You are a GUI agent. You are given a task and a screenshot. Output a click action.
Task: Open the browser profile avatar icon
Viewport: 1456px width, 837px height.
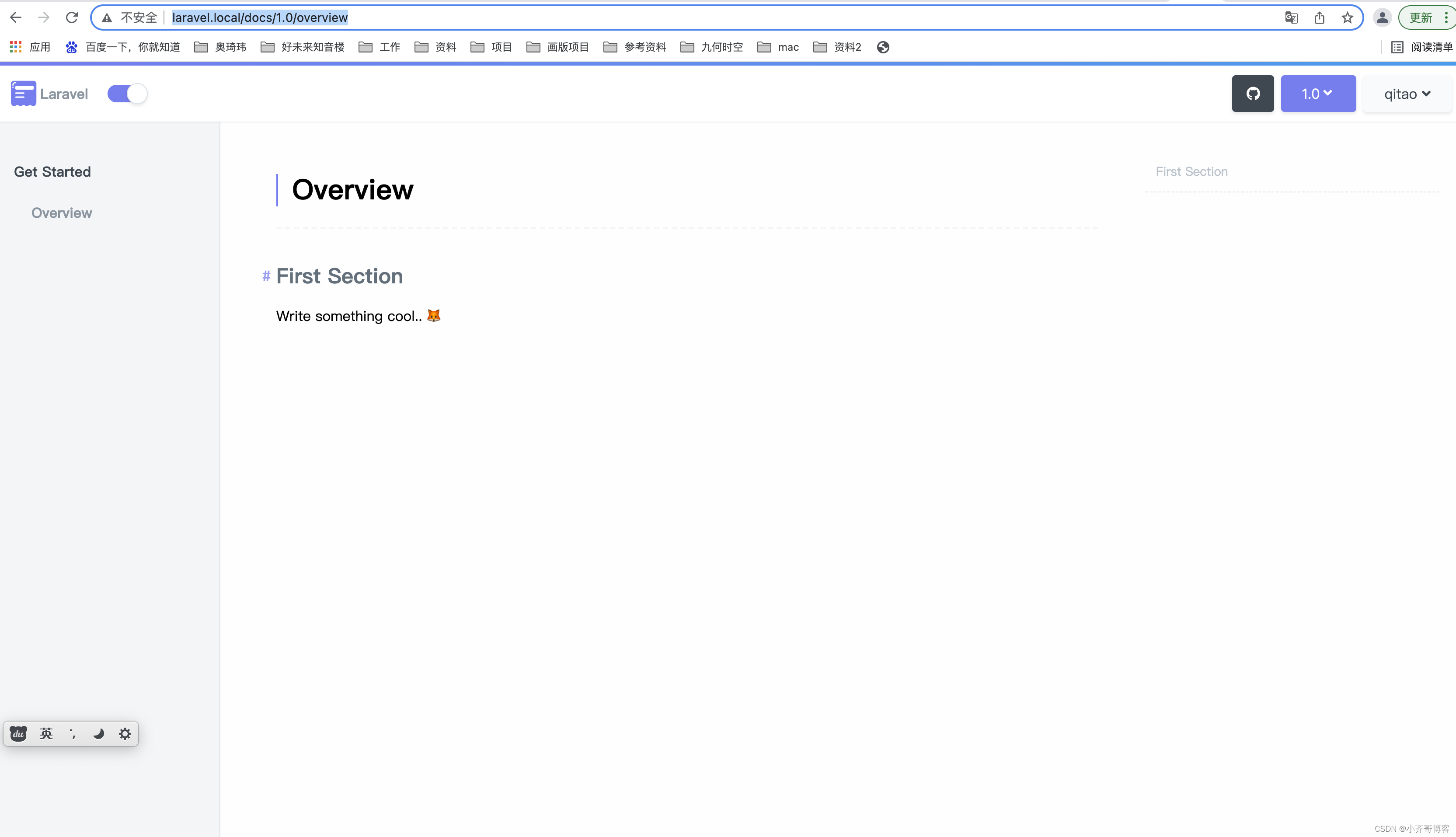coord(1382,18)
